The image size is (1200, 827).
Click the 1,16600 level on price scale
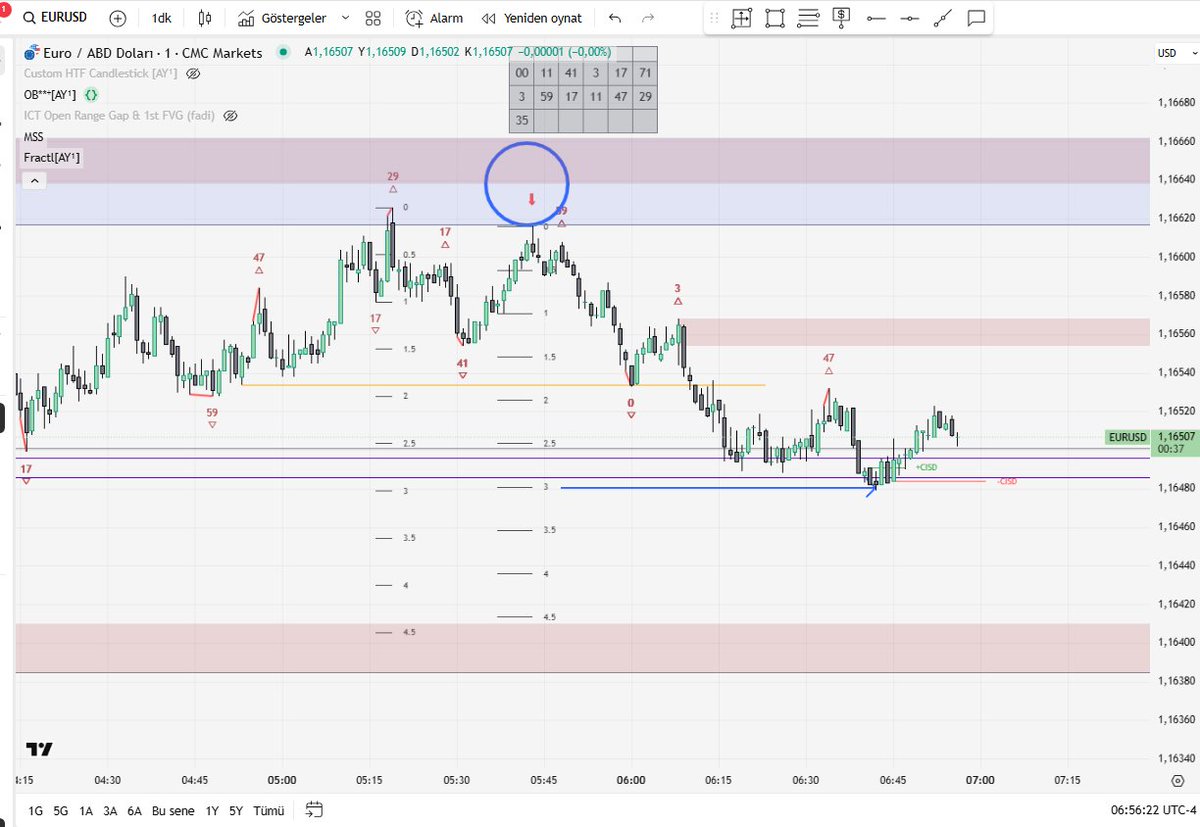coord(1176,256)
